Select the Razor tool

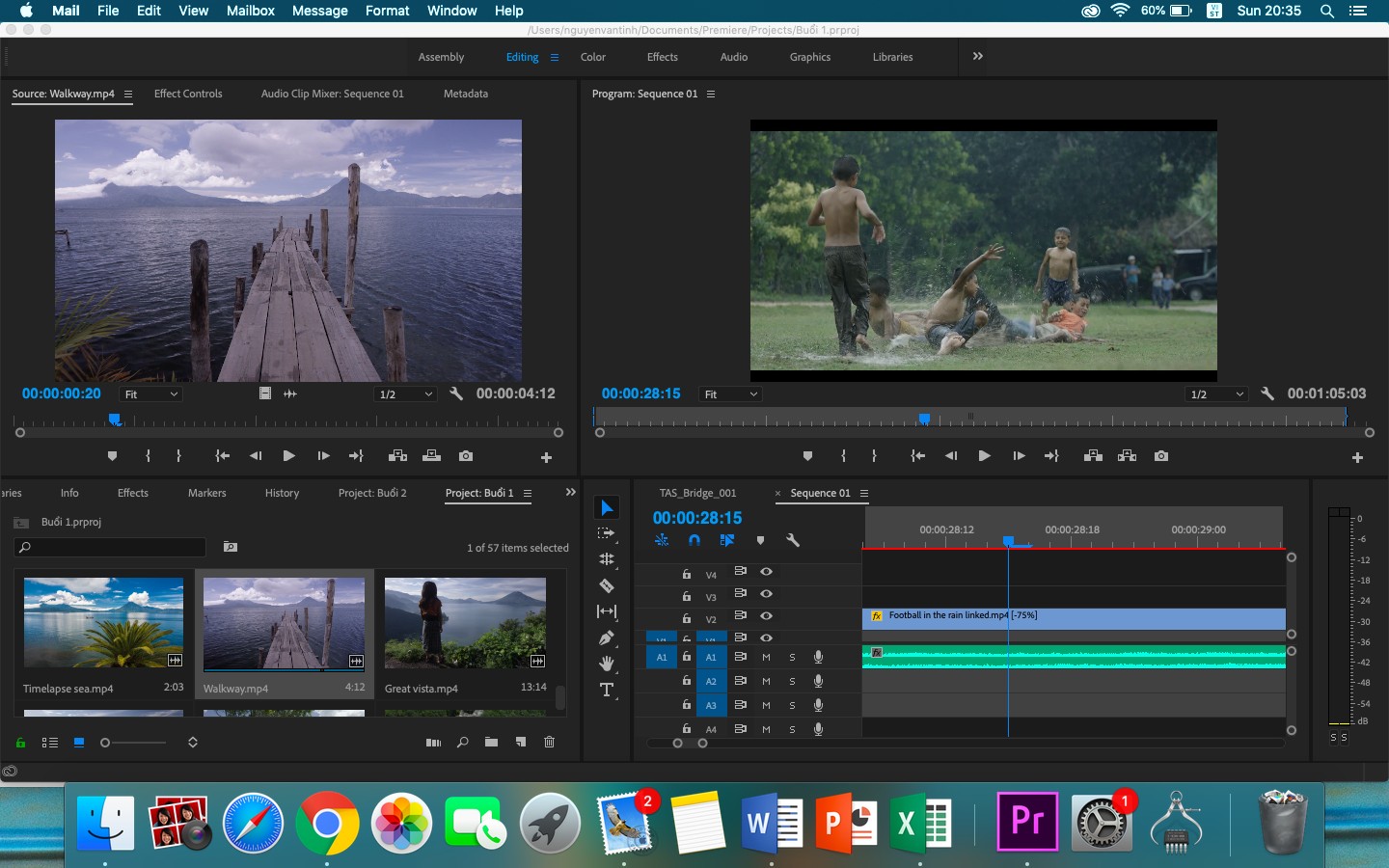(607, 585)
